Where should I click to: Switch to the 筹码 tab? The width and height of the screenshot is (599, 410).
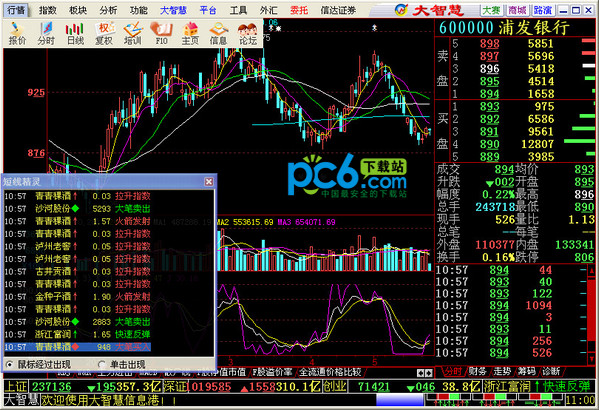(x=526, y=371)
